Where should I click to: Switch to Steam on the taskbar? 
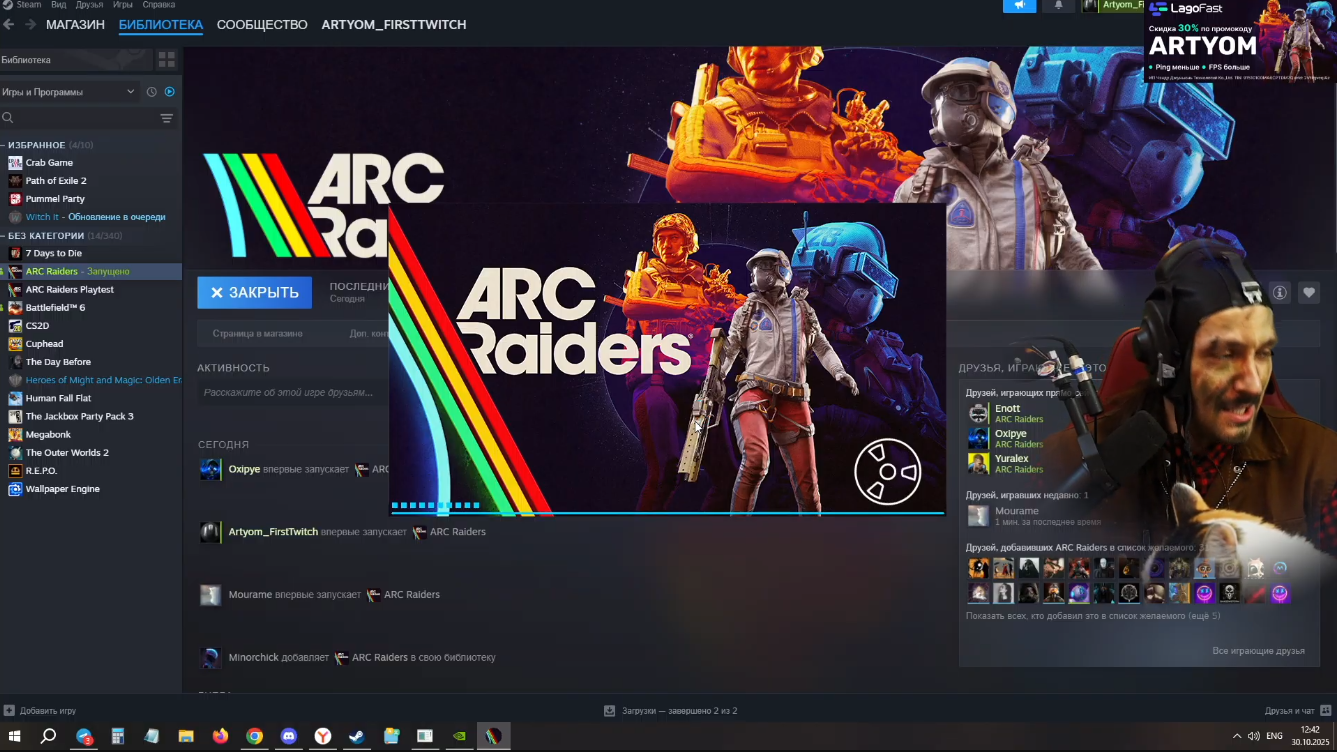(x=357, y=736)
